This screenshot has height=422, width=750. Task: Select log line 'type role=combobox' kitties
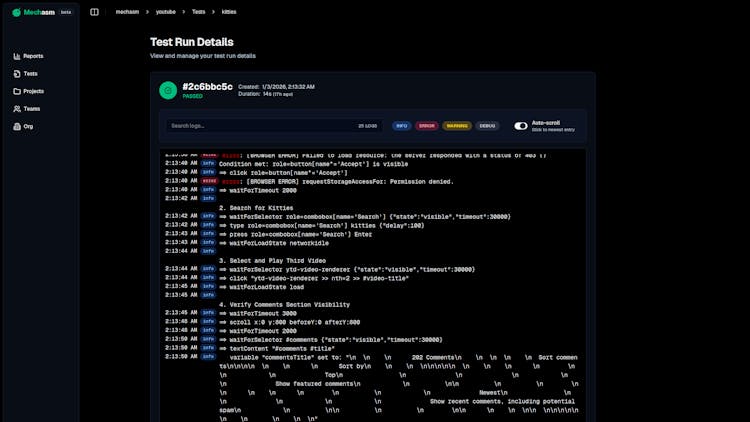[x=321, y=225]
